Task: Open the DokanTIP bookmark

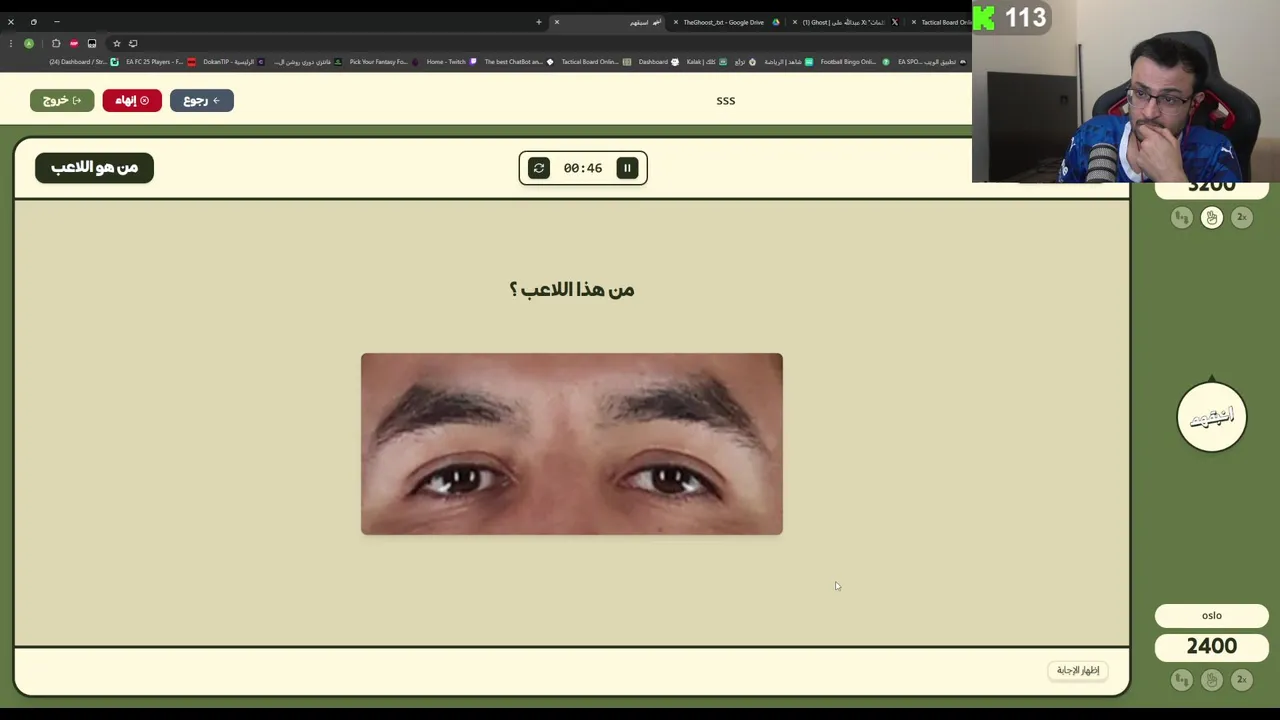Action: [x=234, y=62]
